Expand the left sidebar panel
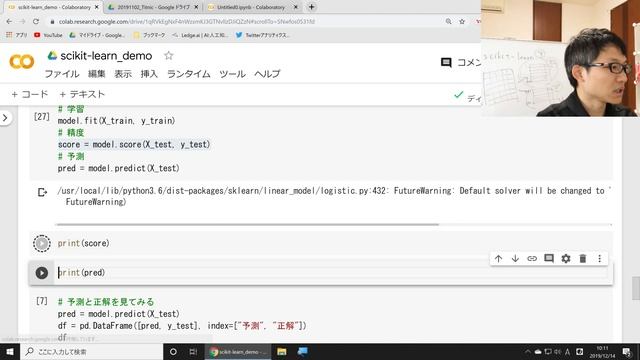Screen dimensions: 640x360 pos(5,118)
